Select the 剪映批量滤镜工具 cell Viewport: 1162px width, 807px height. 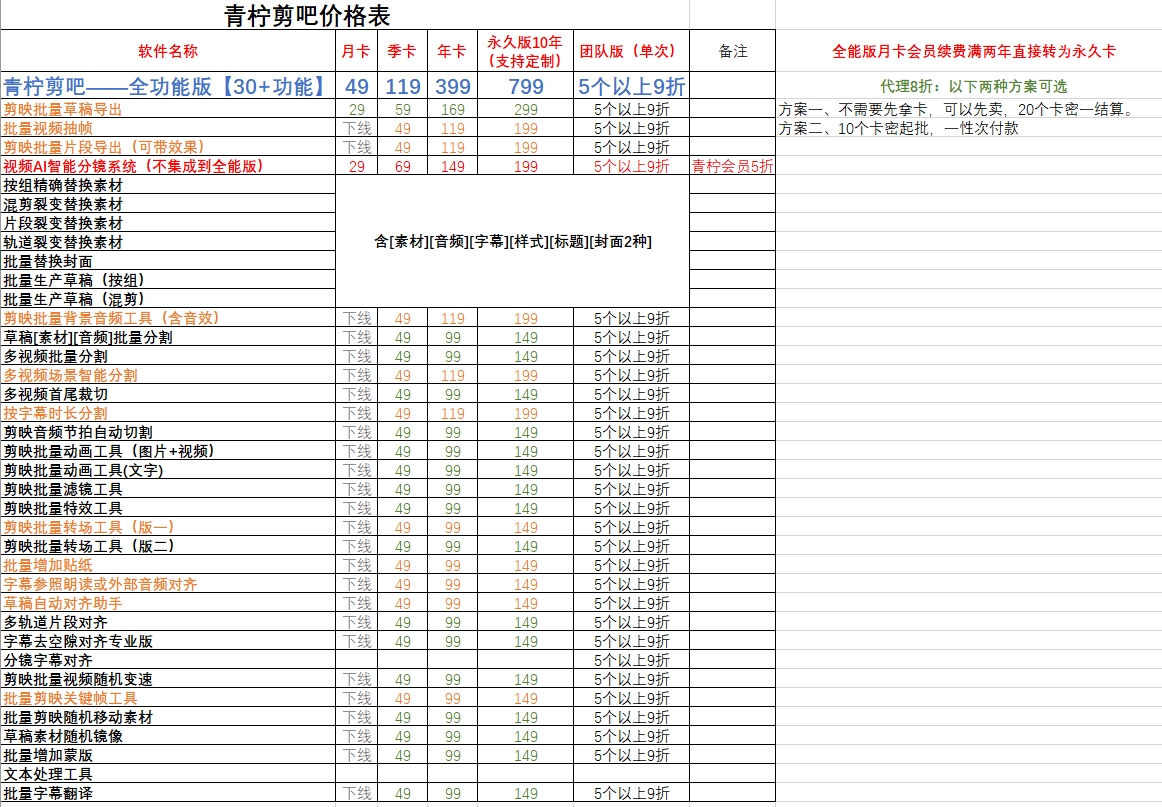click(x=168, y=489)
